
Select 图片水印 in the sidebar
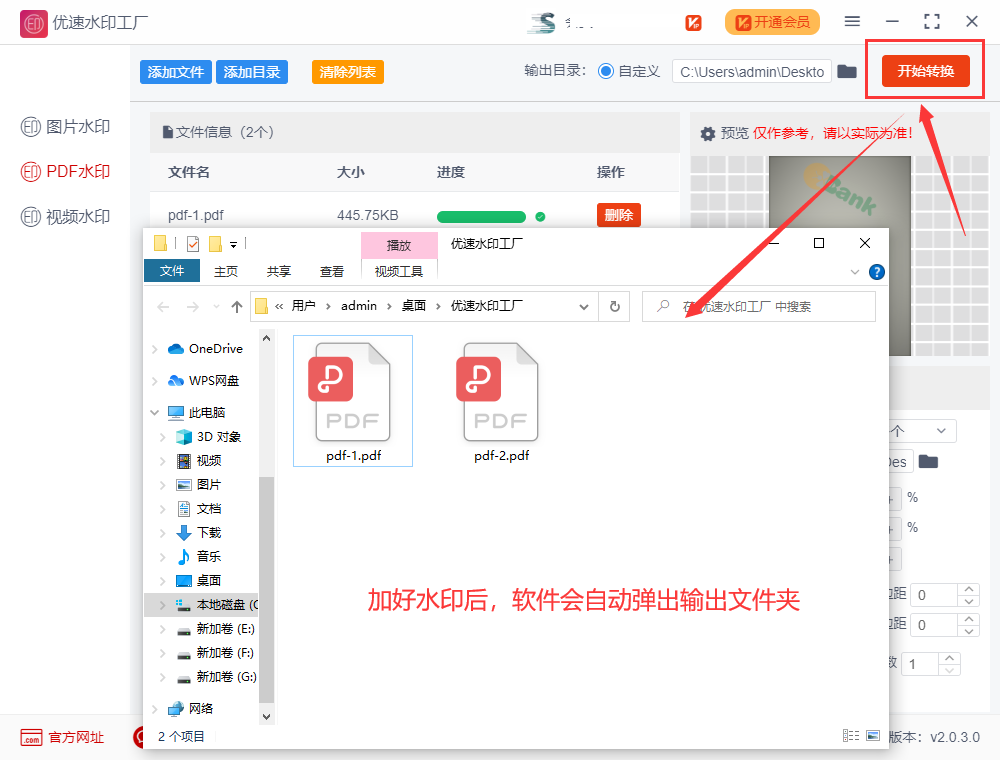[65, 127]
